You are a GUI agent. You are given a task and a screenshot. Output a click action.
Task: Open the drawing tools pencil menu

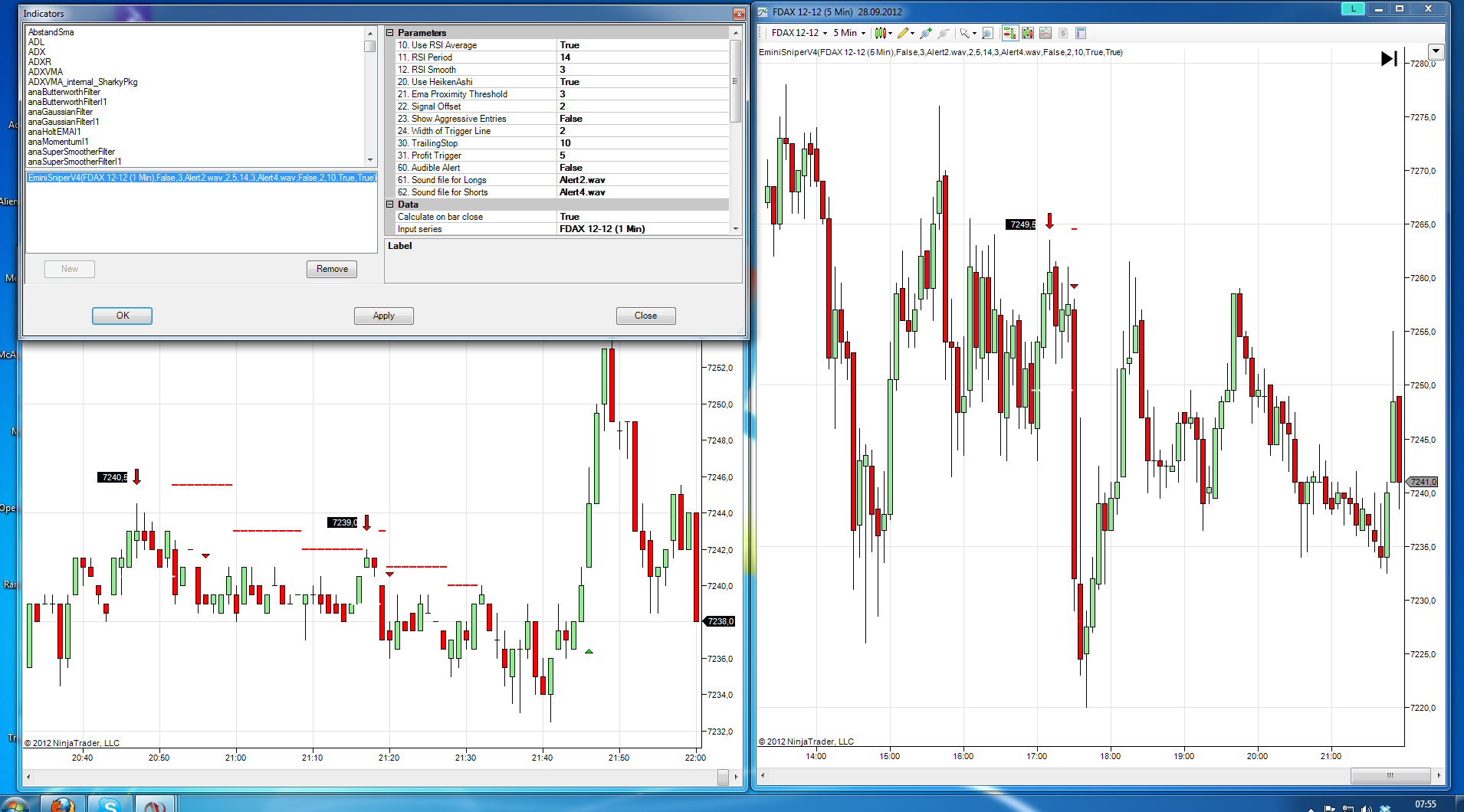pyautogui.click(x=906, y=33)
